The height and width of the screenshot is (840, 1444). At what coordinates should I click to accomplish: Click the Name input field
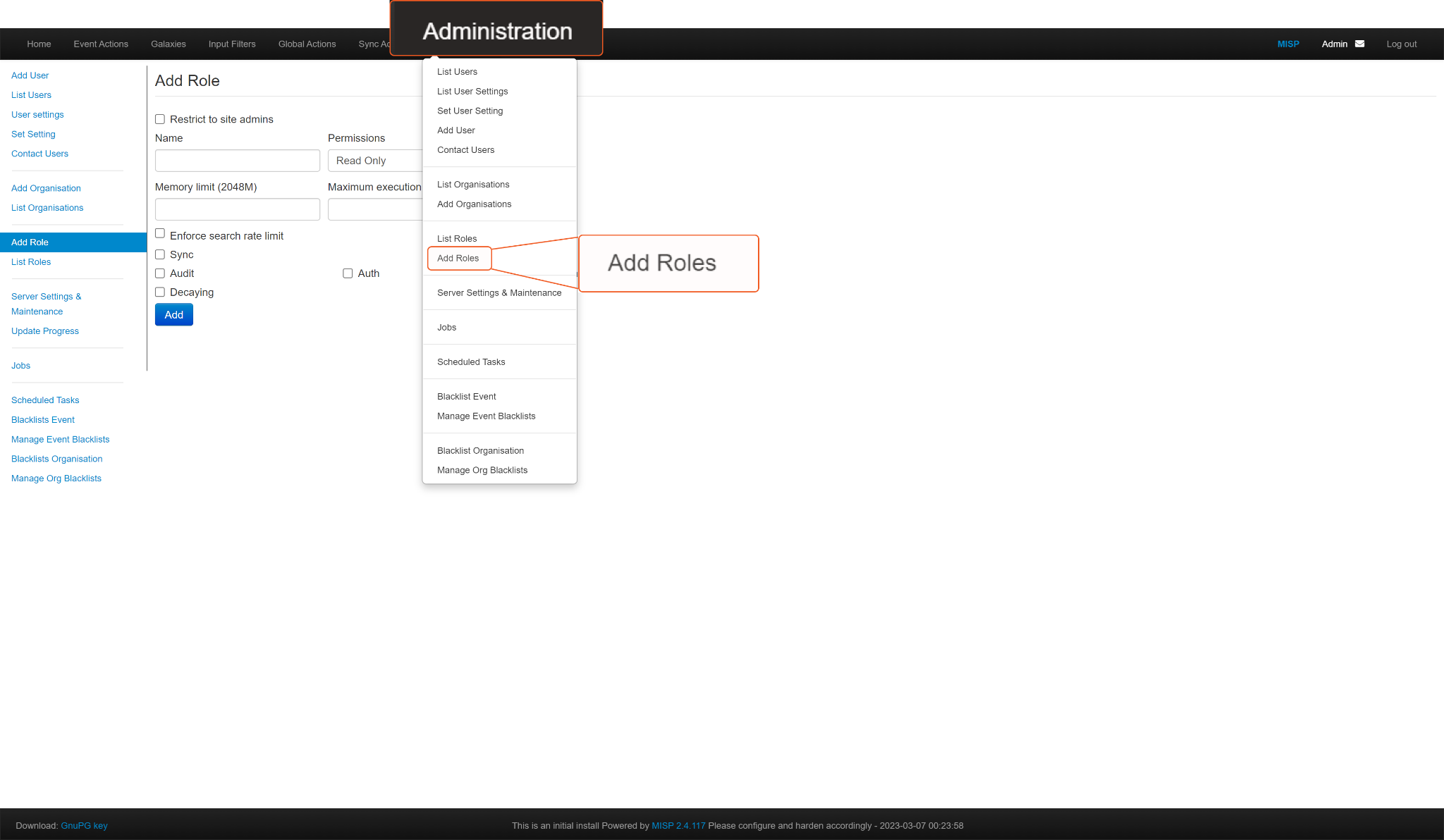(238, 161)
